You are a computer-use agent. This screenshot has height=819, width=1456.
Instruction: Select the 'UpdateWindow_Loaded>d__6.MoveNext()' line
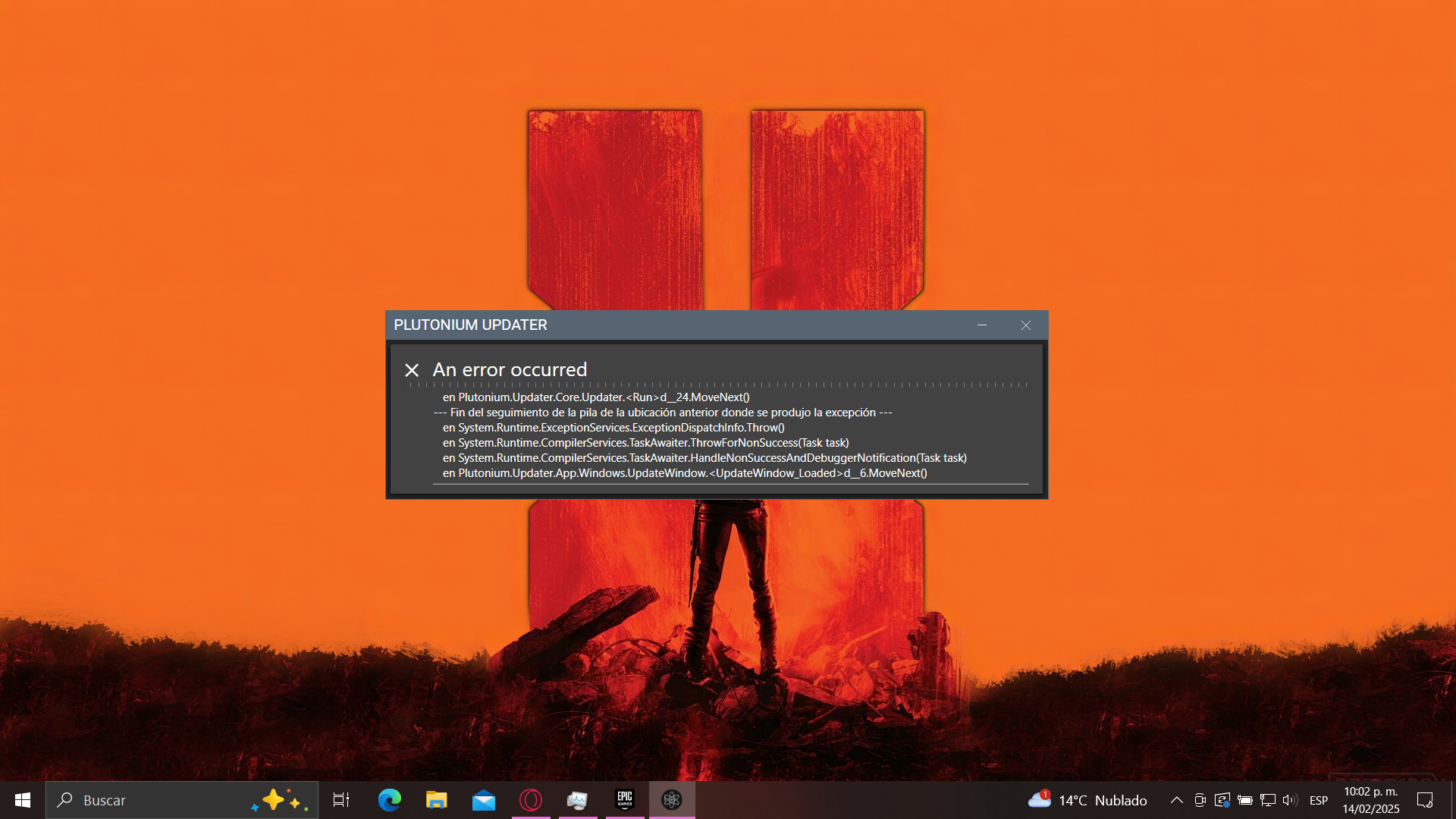[685, 473]
